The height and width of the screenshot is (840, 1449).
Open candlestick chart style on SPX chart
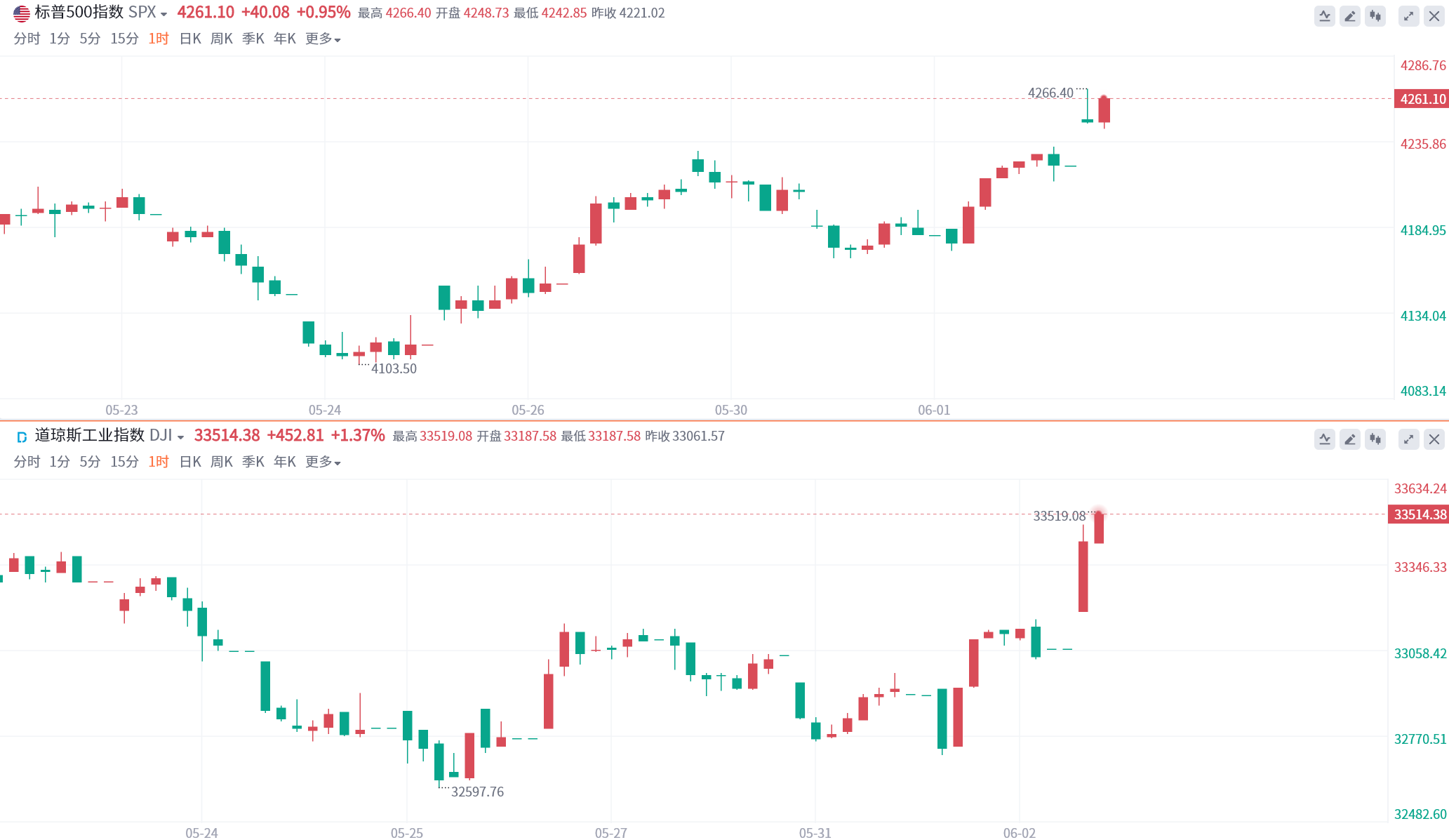click(x=1375, y=16)
